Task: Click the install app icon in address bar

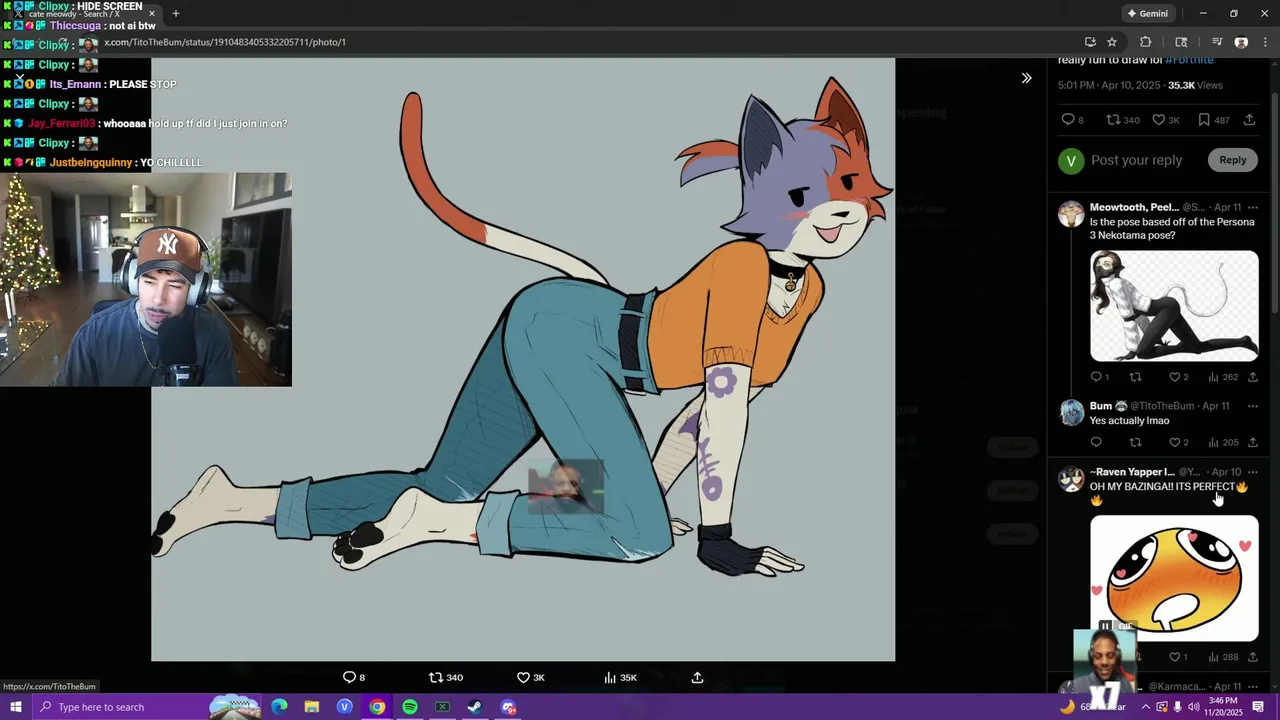Action: point(1090,42)
